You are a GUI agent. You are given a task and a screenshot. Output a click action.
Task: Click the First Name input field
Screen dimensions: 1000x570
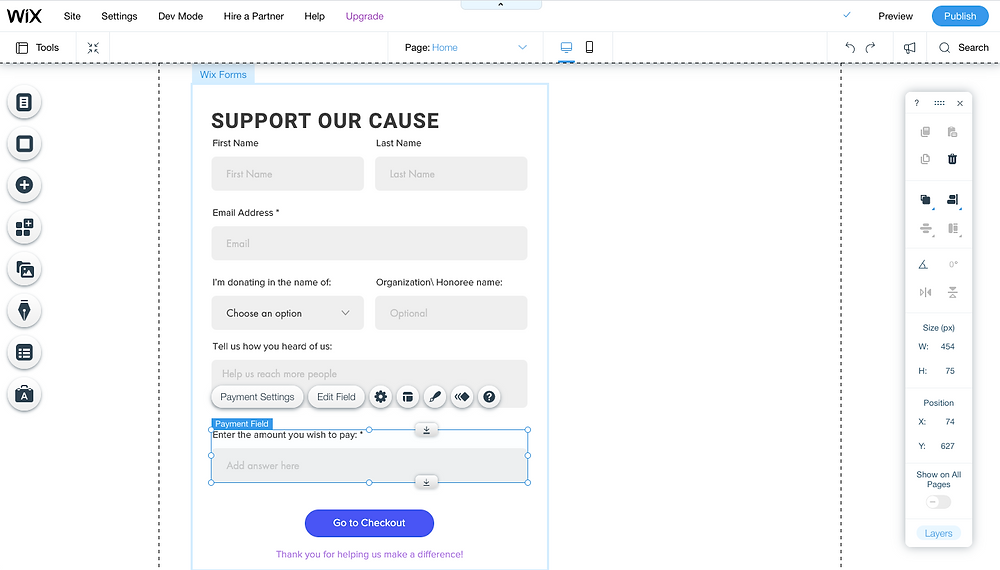tap(288, 173)
